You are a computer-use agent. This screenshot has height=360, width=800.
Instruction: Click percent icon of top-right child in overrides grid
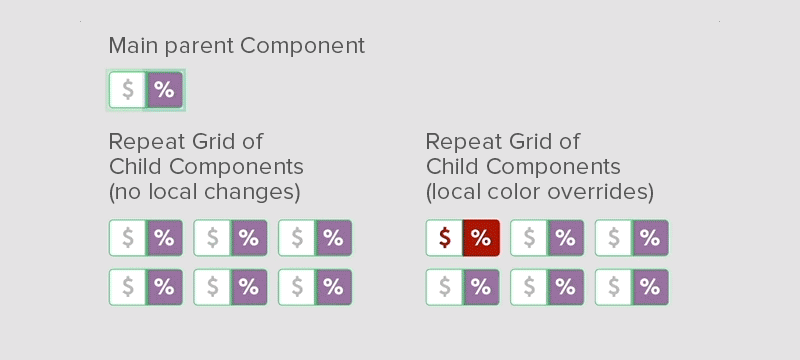651,238
